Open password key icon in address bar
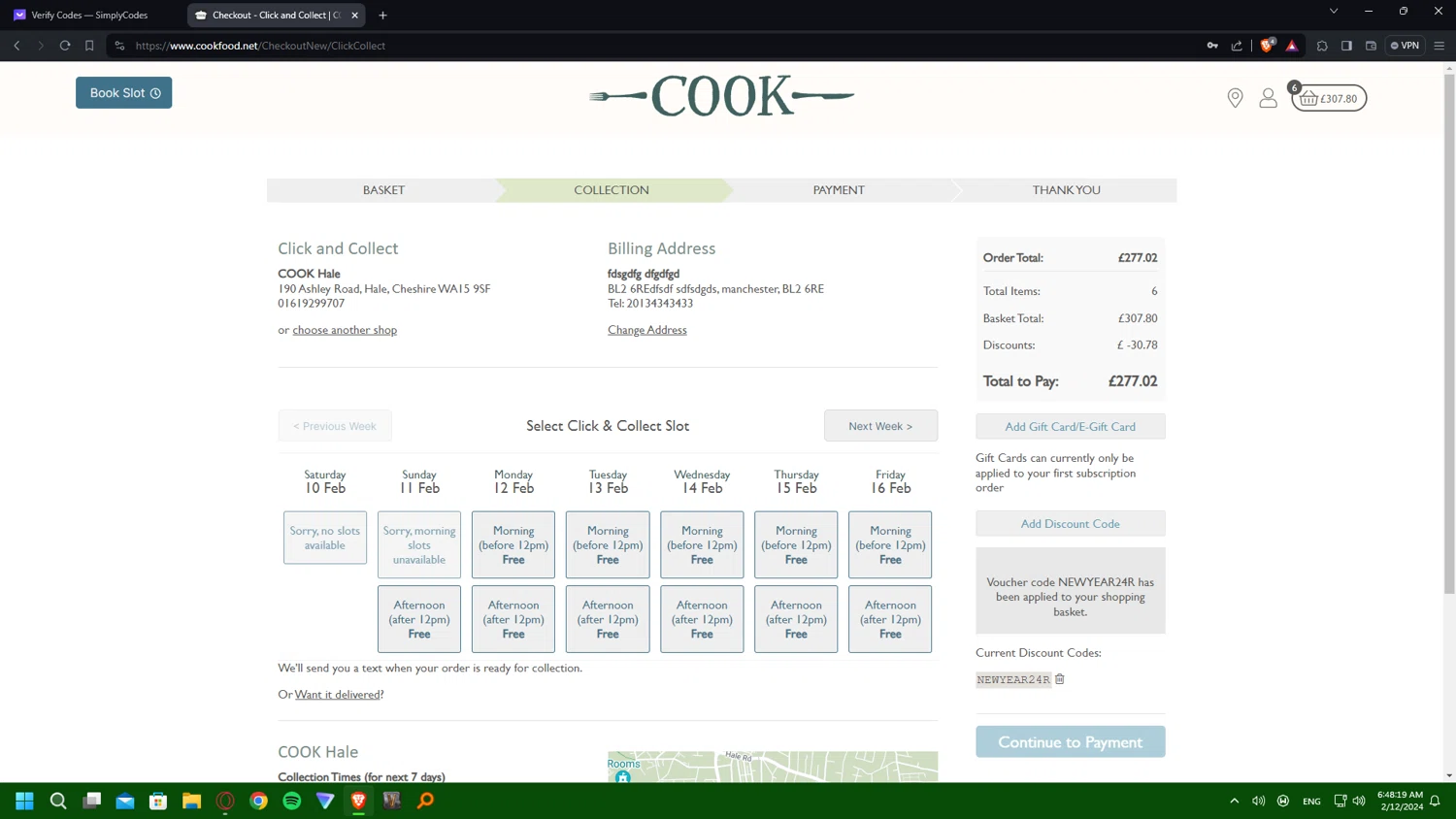 pyautogui.click(x=1212, y=46)
